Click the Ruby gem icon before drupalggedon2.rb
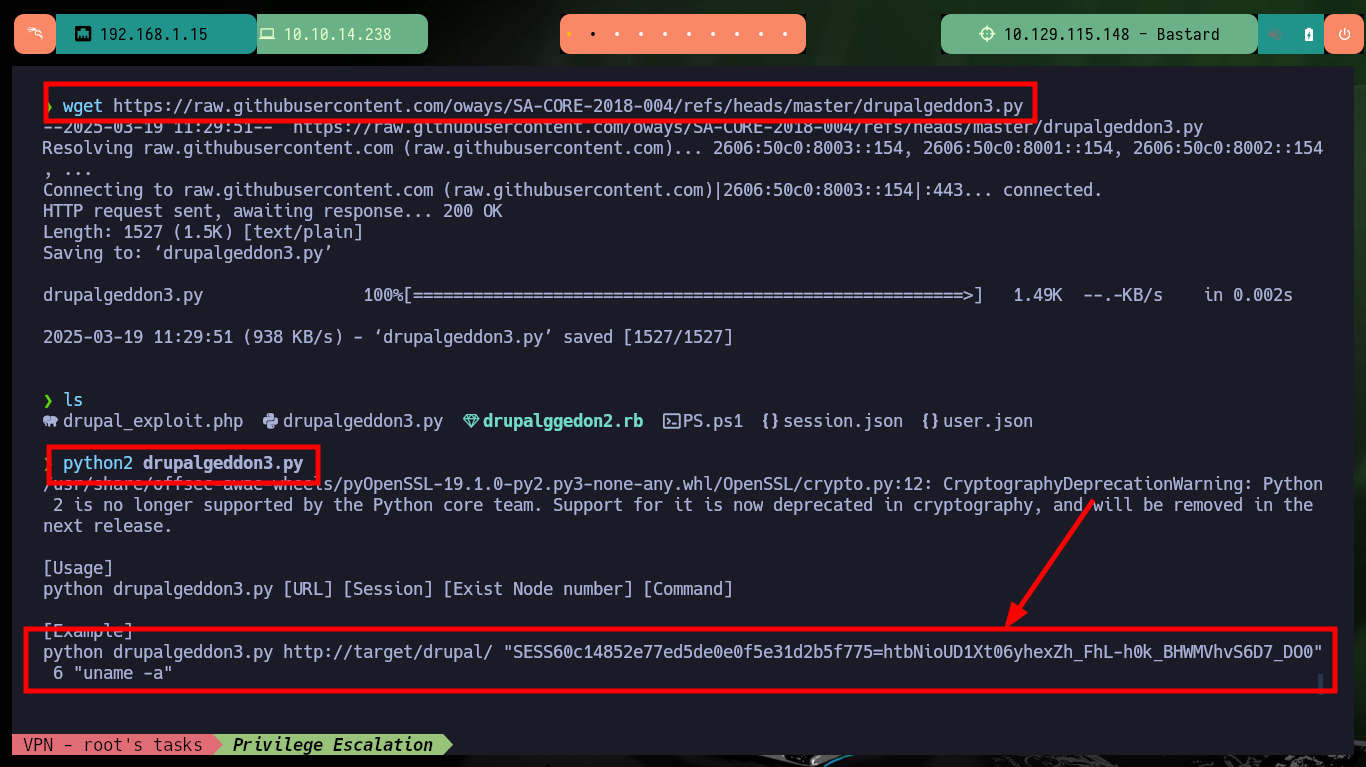1366x767 pixels. (471, 421)
